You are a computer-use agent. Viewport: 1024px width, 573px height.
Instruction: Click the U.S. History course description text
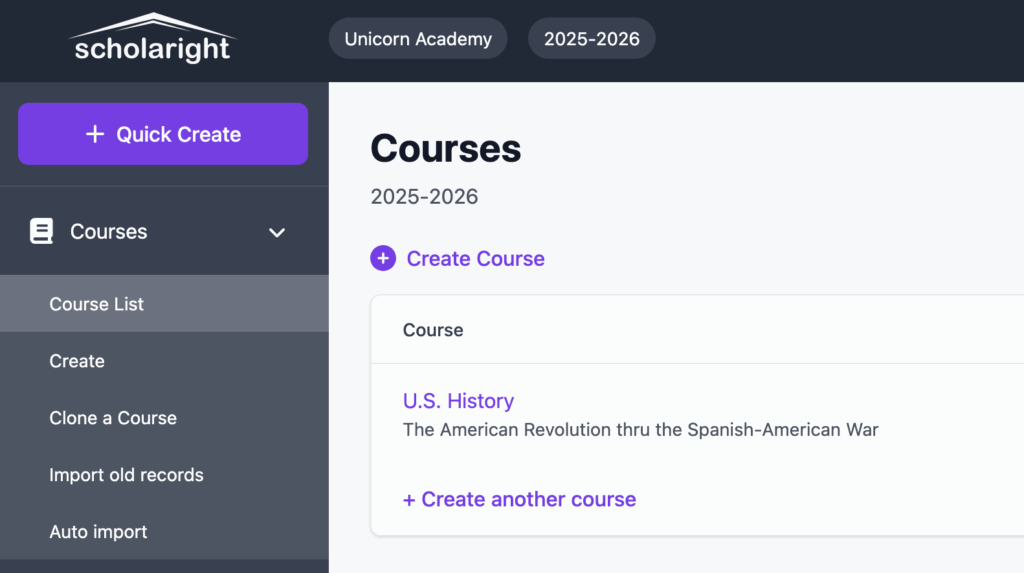pyautogui.click(x=640, y=430)
